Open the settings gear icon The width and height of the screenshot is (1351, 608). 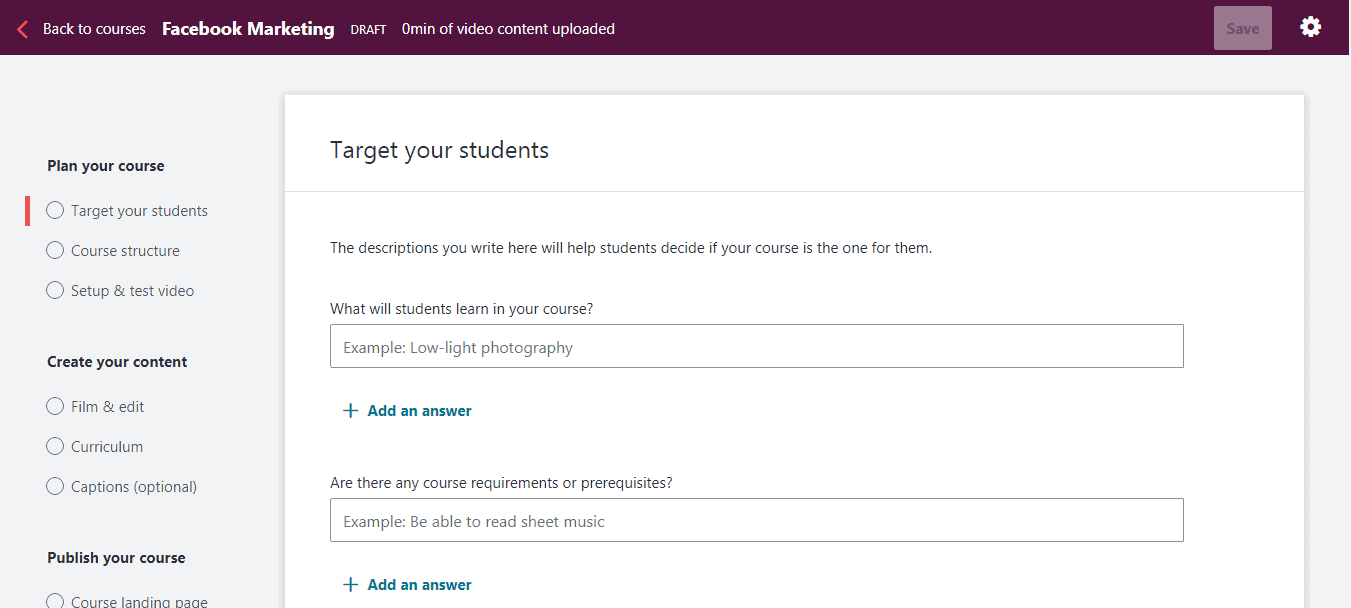pos(1310,27)
